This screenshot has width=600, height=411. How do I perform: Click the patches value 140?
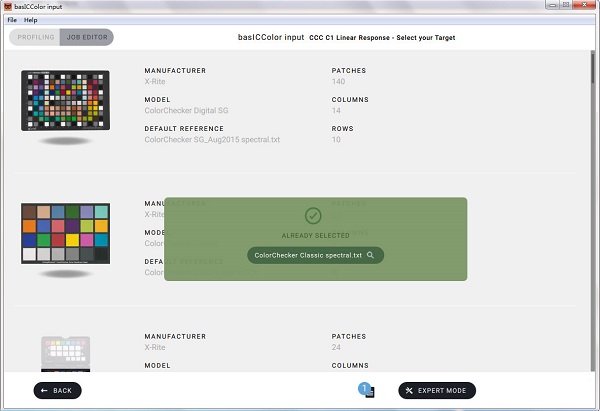[x=338, y=82]
